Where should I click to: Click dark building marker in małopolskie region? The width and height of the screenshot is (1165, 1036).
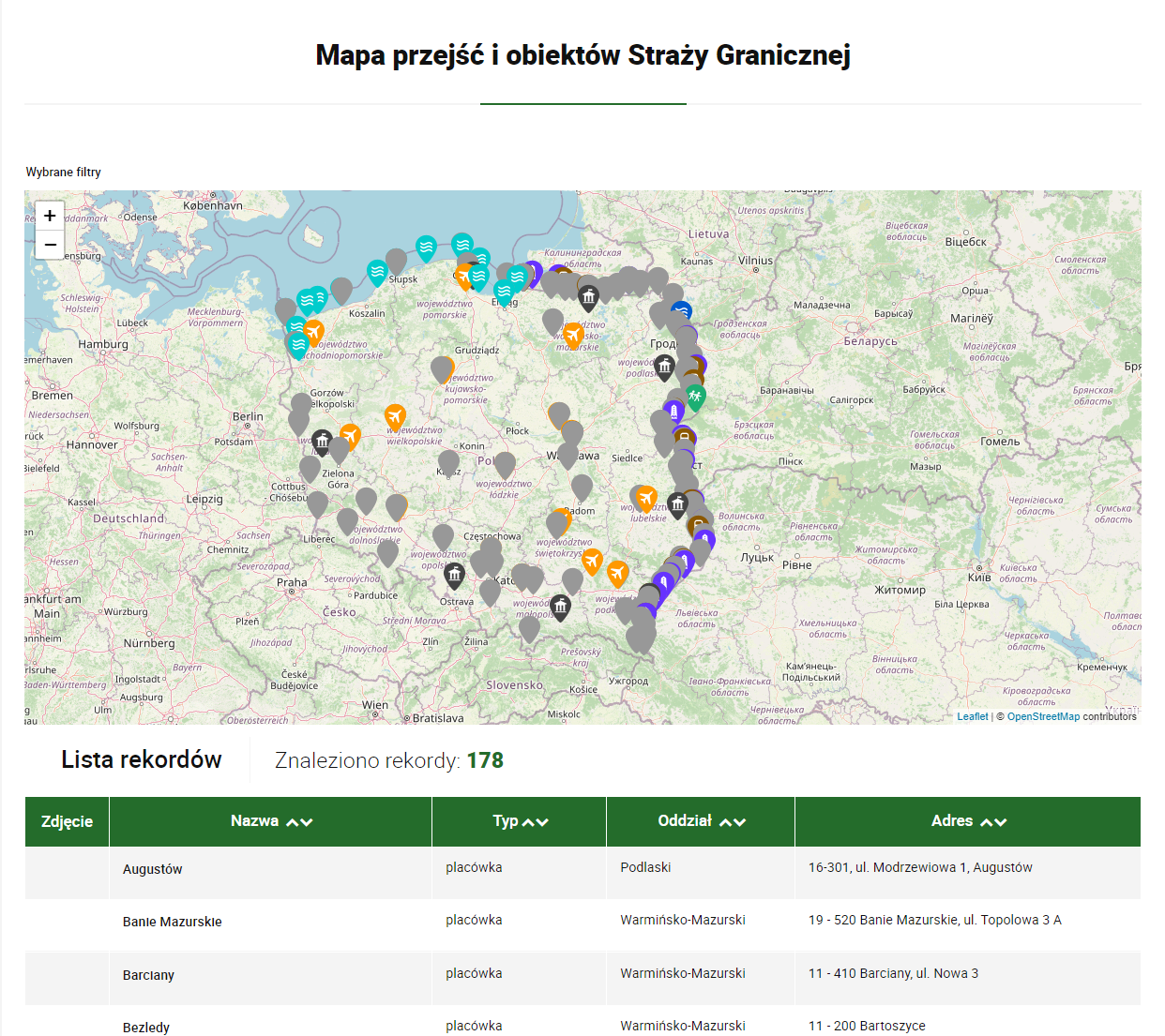pos(560,607)
